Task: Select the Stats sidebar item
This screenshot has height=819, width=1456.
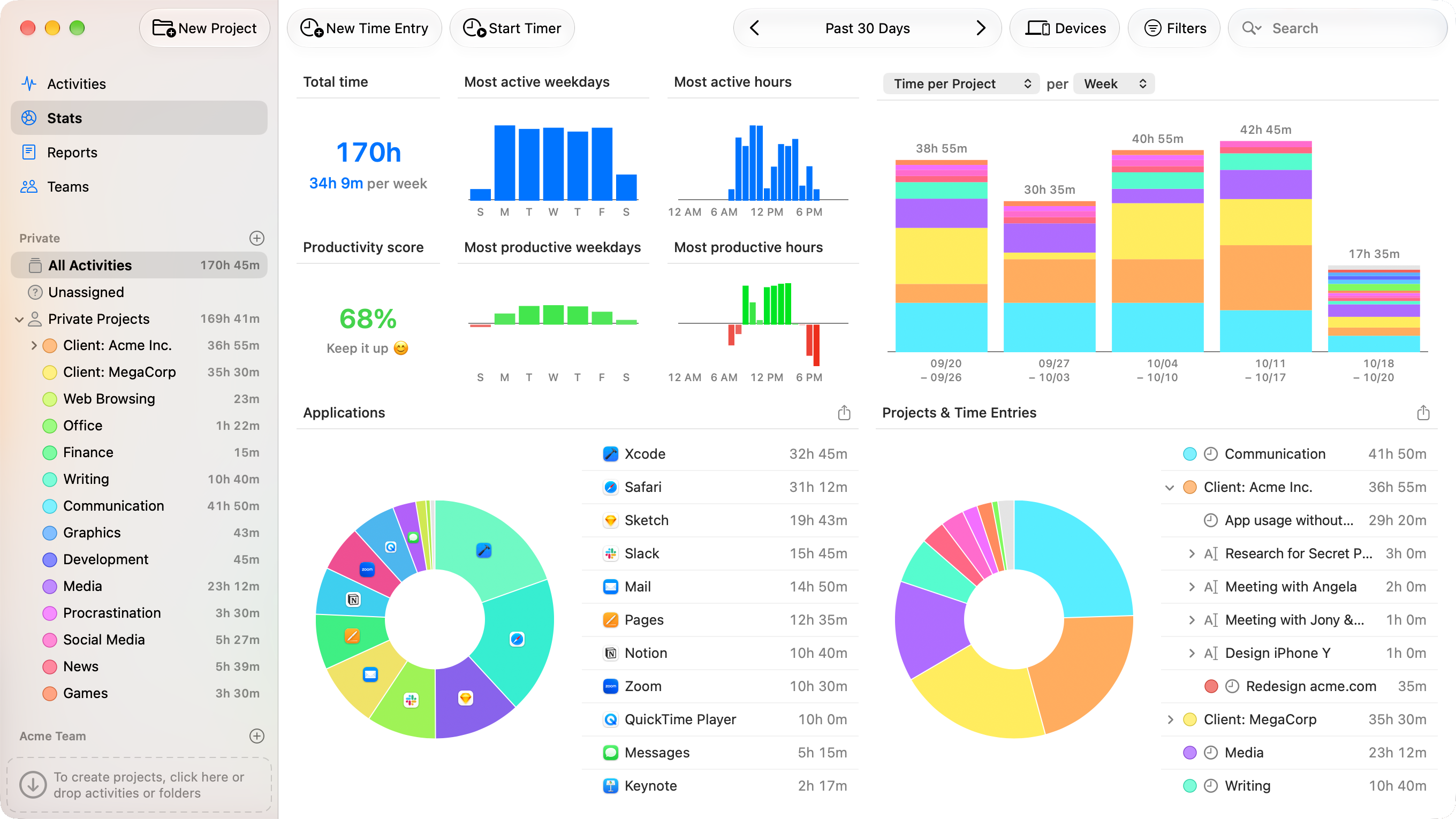Action: [x=139, y=118]
